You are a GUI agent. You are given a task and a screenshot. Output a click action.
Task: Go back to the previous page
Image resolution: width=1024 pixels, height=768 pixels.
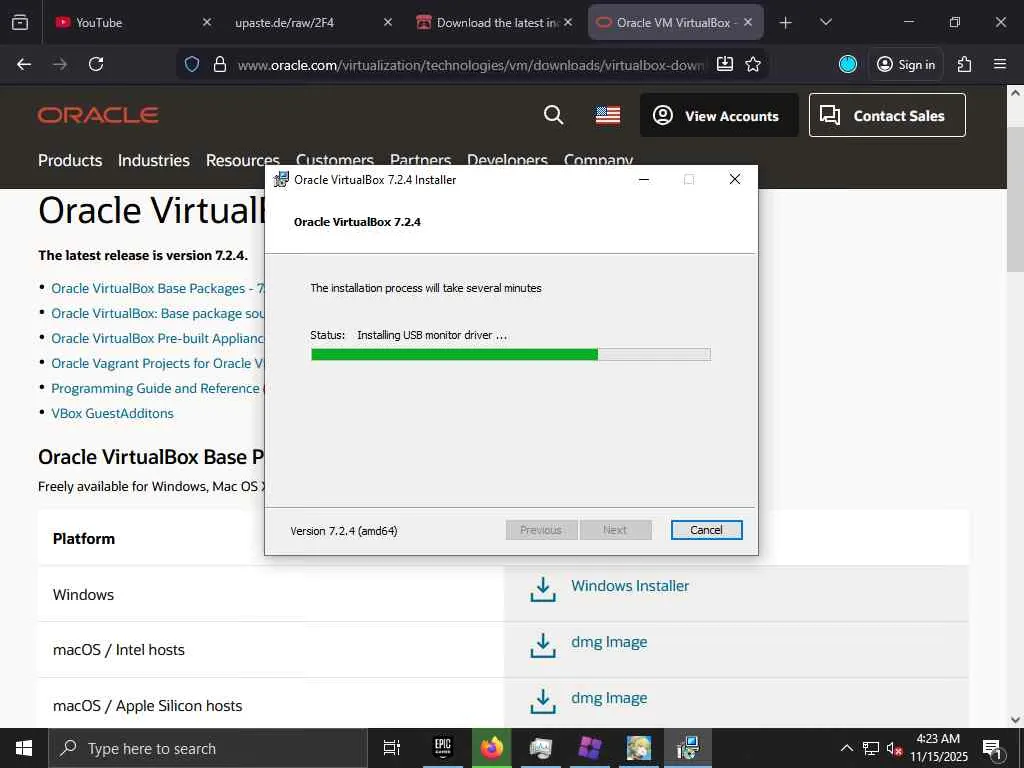[24, 64]
